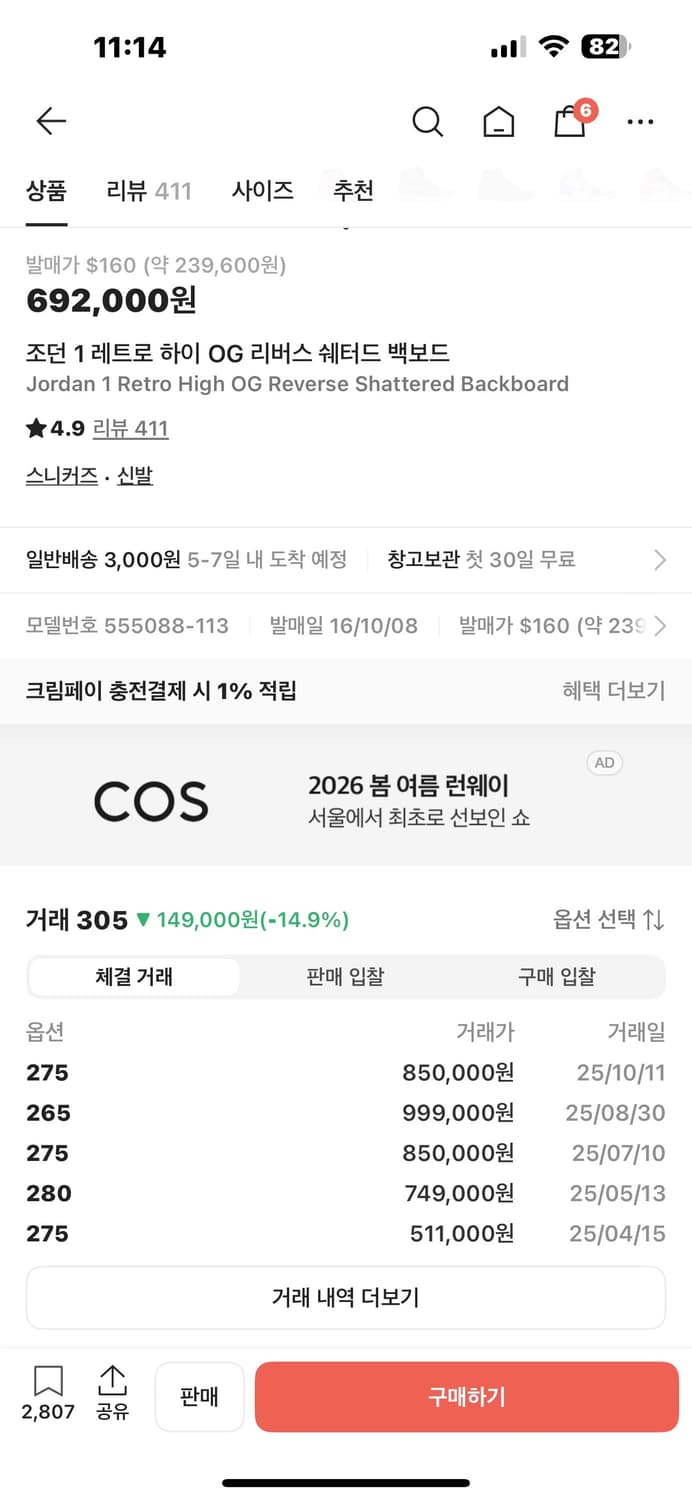Open the 사이즈 tab
Viewport: 692px width, 1500px height.
tap(262, 188)
